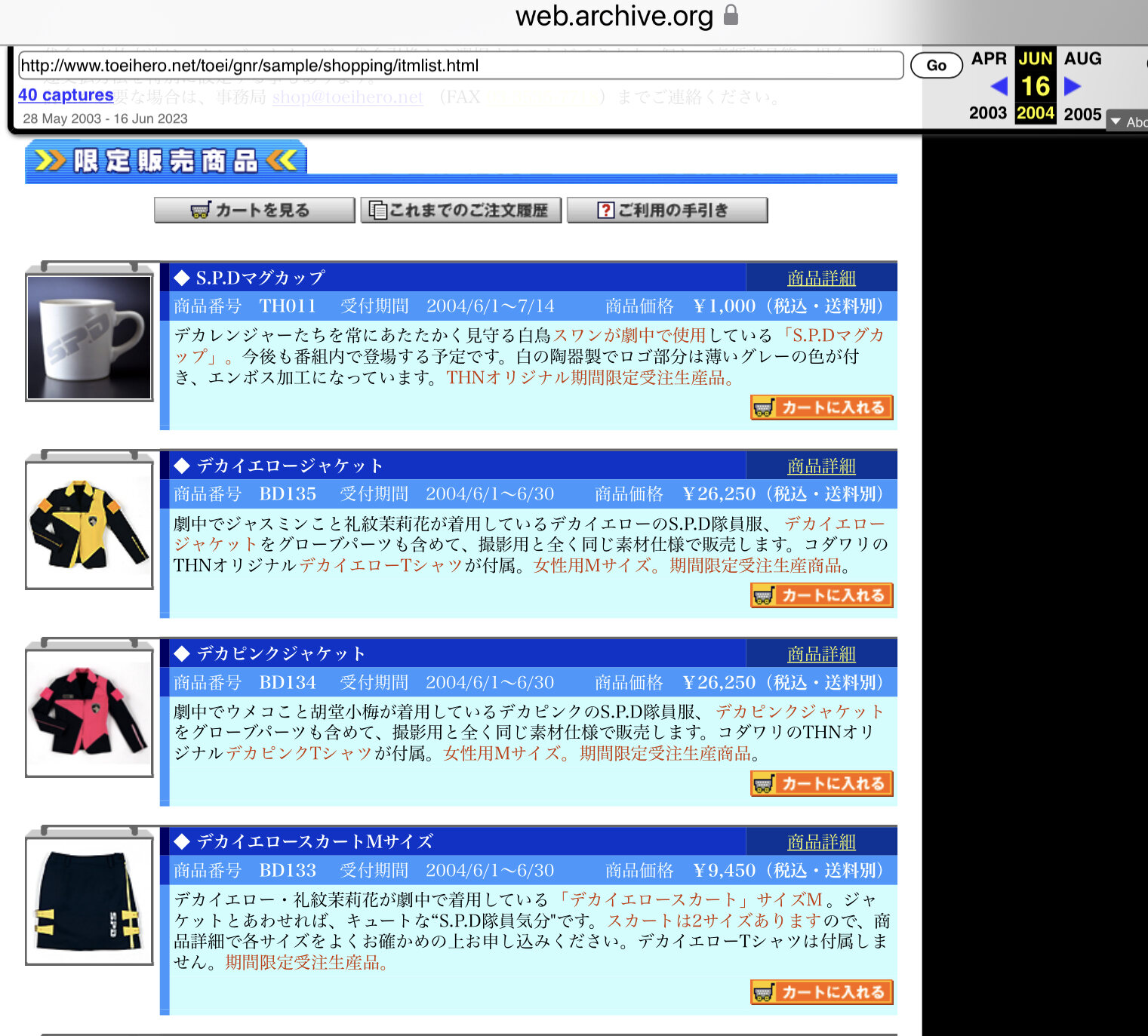Click the yellow jacket thumbnail image
The width and height of the screenshot is (1148, 1036).
89,525
